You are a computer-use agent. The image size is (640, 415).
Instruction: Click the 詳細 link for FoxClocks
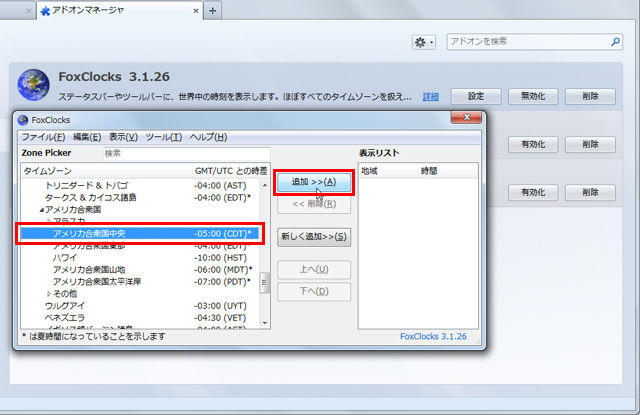click(431, 97)
